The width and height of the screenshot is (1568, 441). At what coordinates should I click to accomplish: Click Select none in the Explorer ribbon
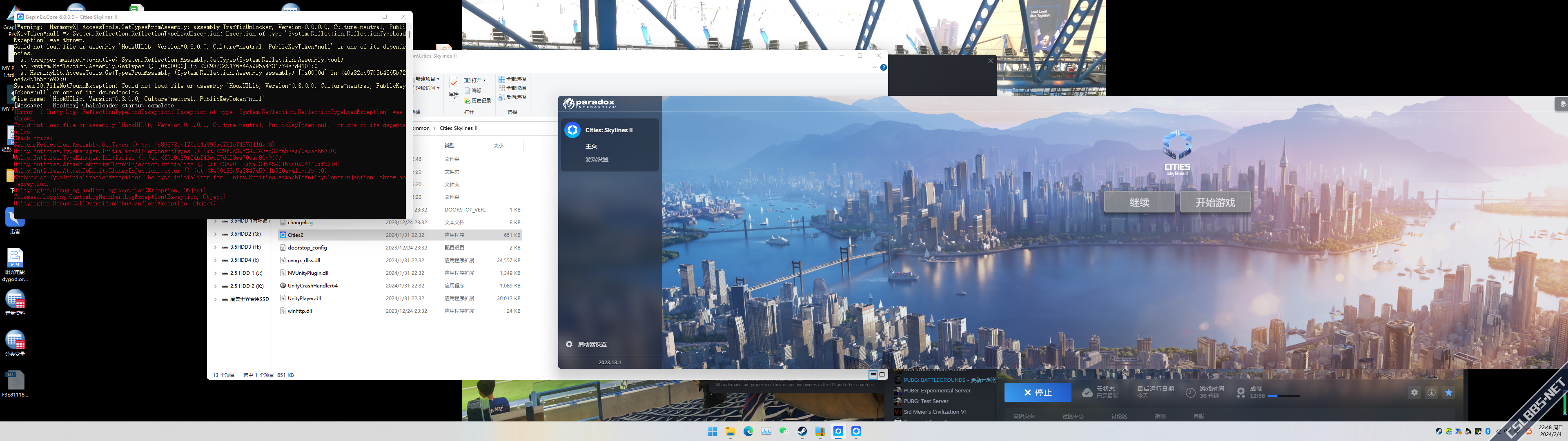pos(512,88)
